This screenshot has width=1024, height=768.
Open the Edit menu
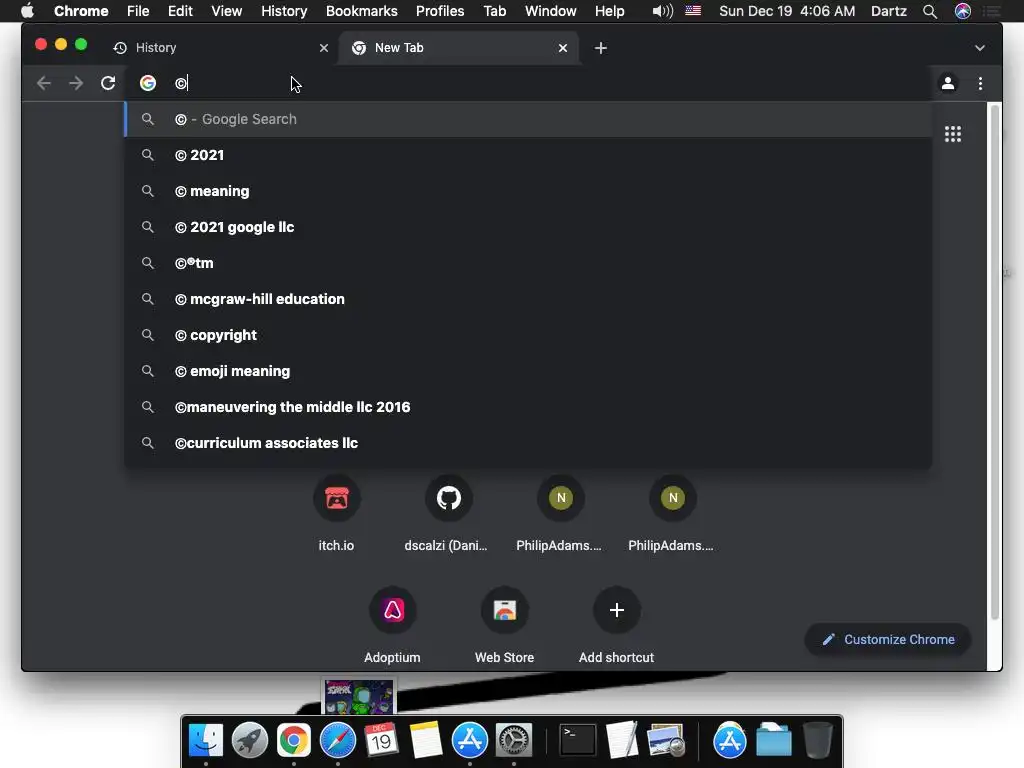[180, 11]
